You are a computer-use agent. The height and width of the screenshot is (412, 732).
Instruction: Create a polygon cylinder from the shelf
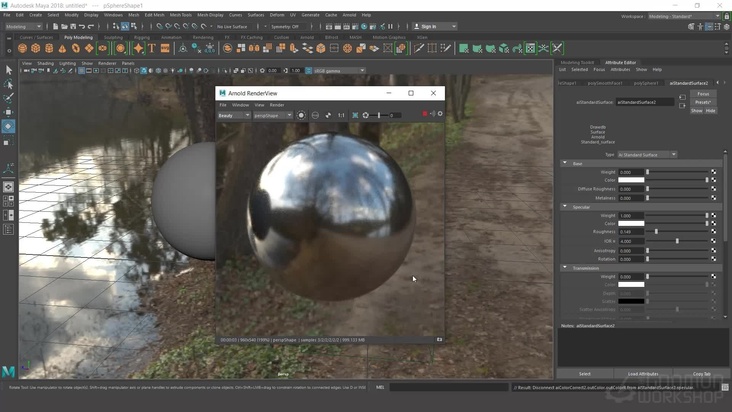[49, 48]
